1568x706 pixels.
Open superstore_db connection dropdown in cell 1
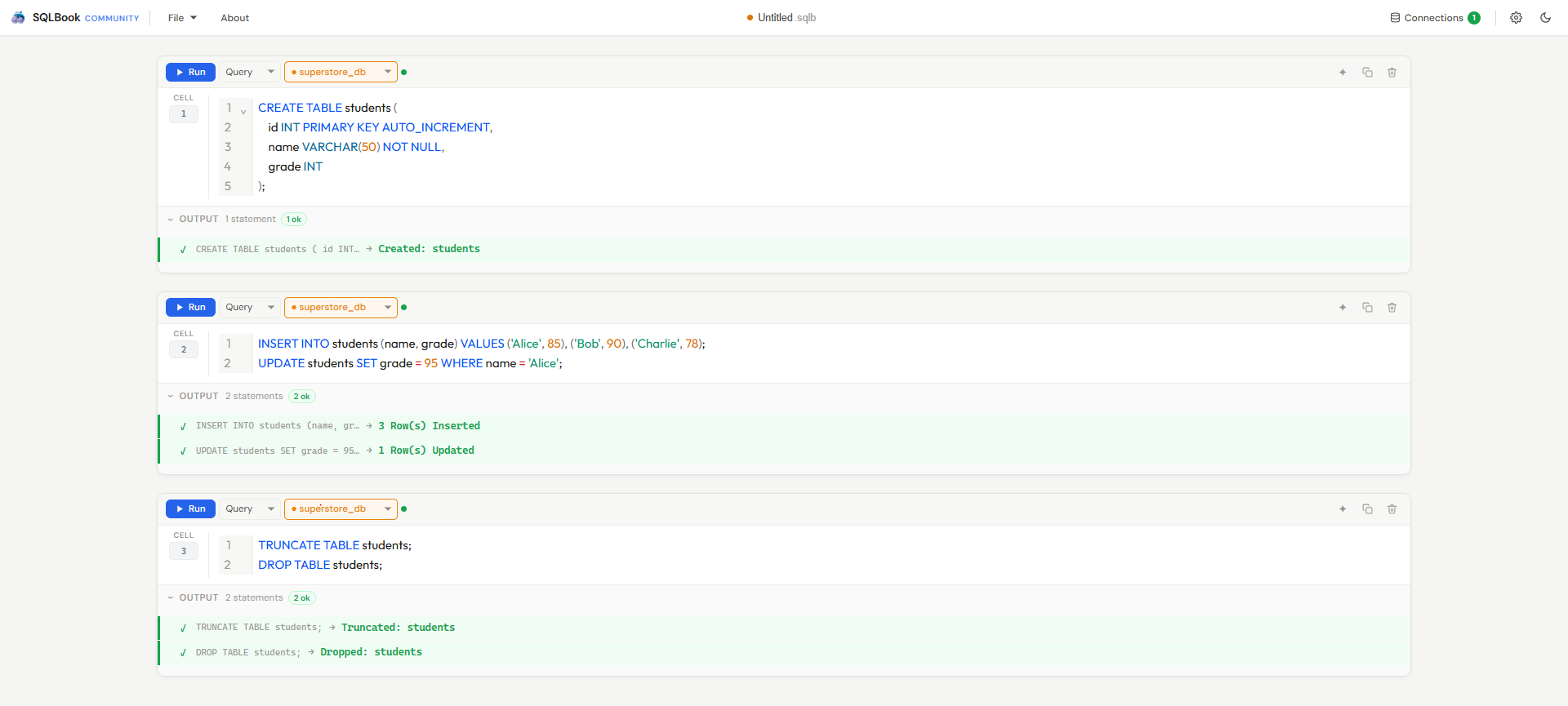[341, 72]
